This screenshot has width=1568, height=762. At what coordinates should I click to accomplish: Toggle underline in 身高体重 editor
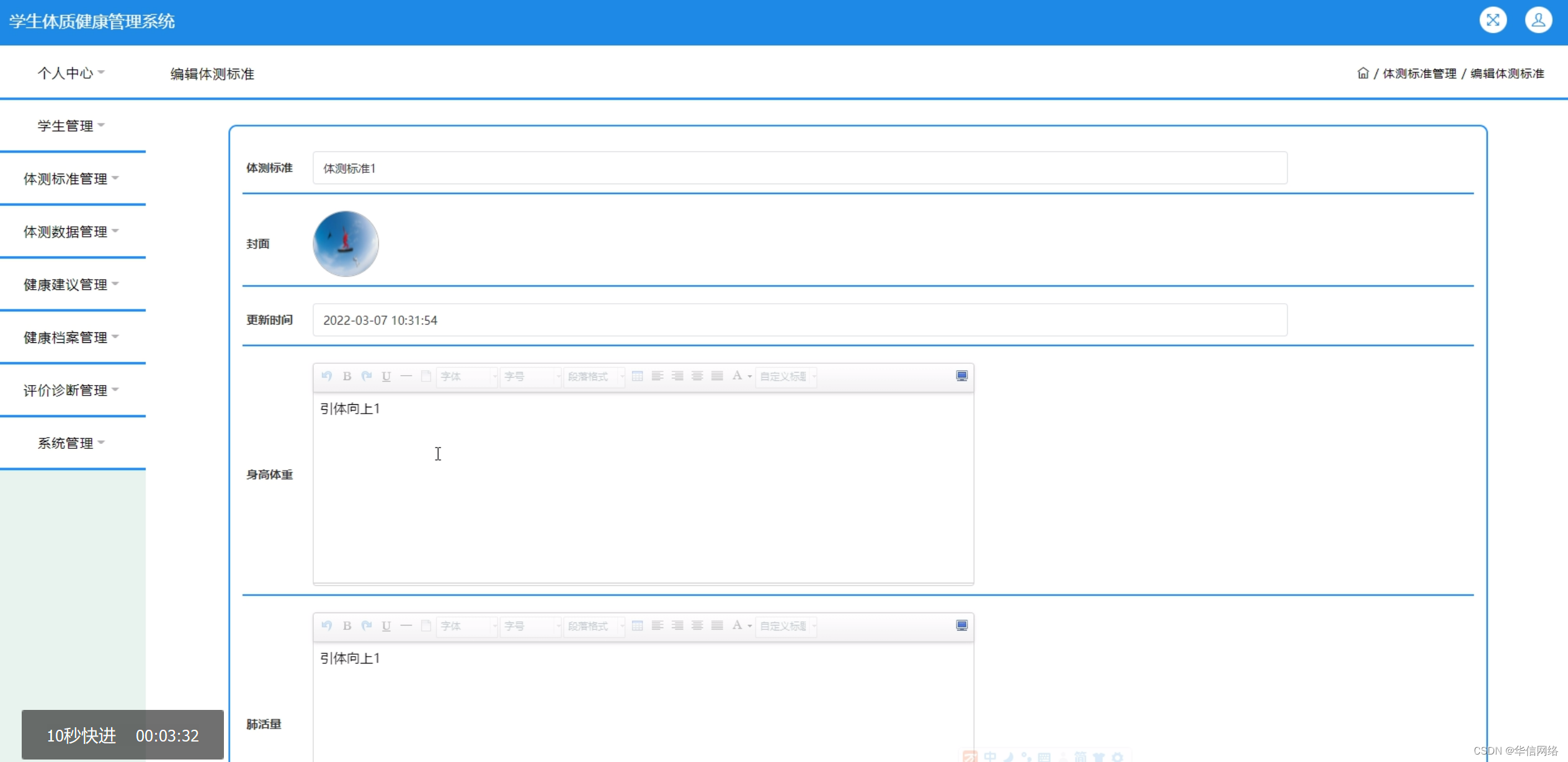(x=386, y=376)
